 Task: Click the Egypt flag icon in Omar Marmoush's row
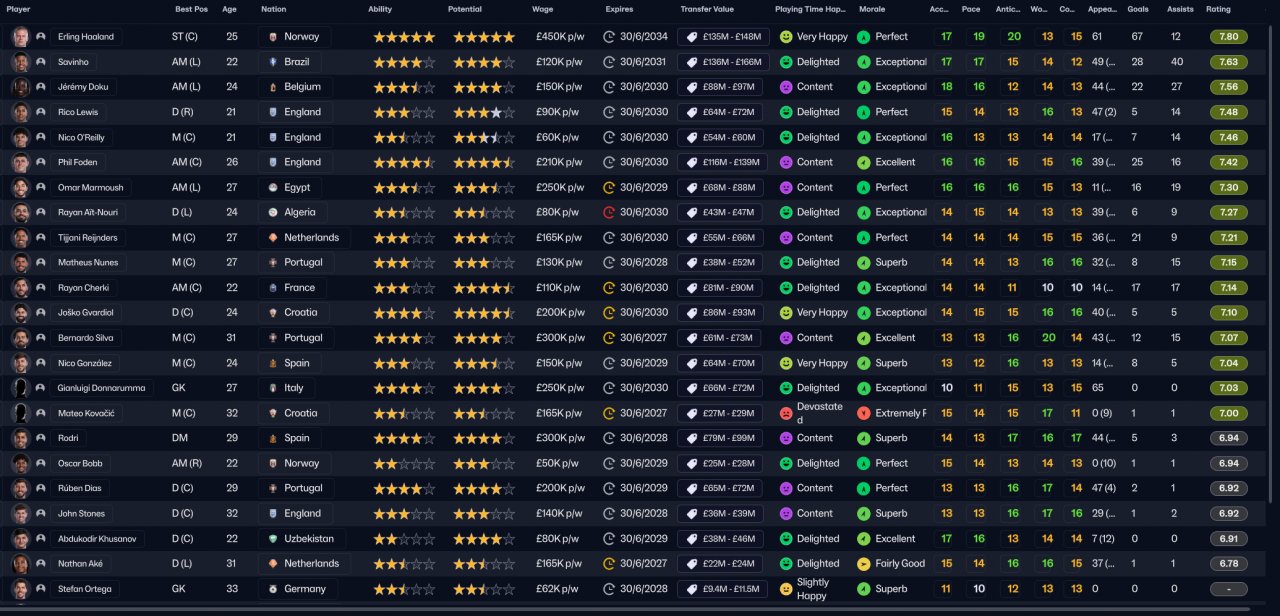click(271, 187)
